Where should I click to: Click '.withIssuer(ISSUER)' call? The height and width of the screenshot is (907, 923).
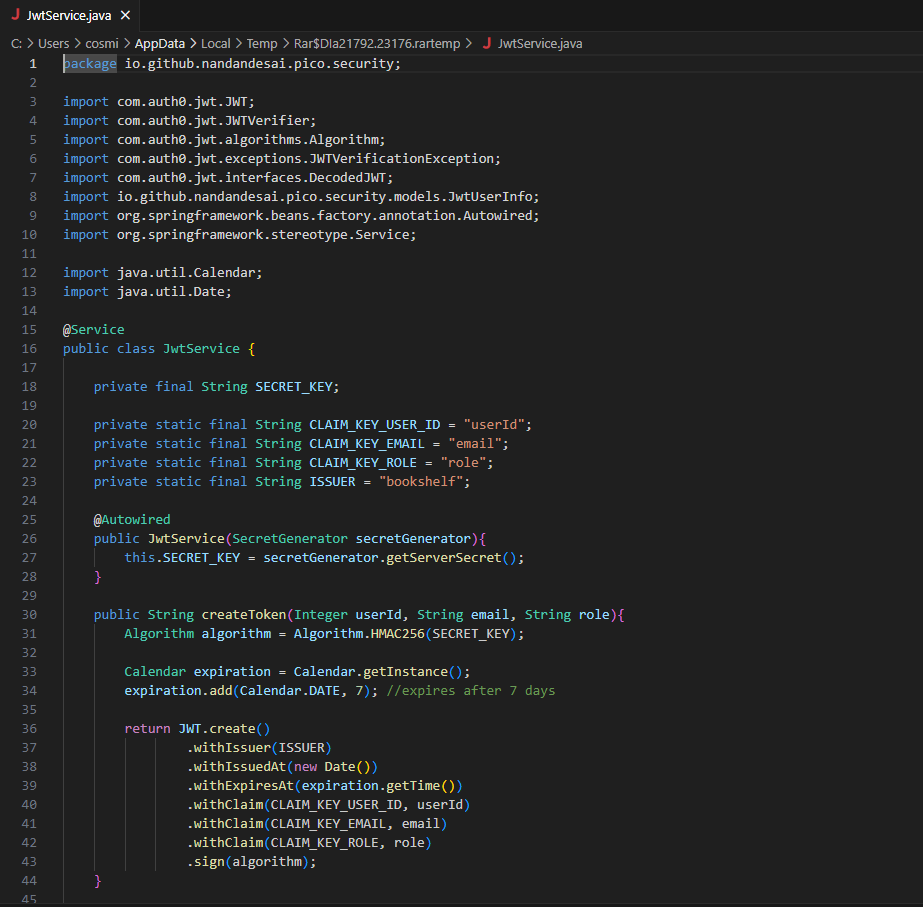pos(259,747)
